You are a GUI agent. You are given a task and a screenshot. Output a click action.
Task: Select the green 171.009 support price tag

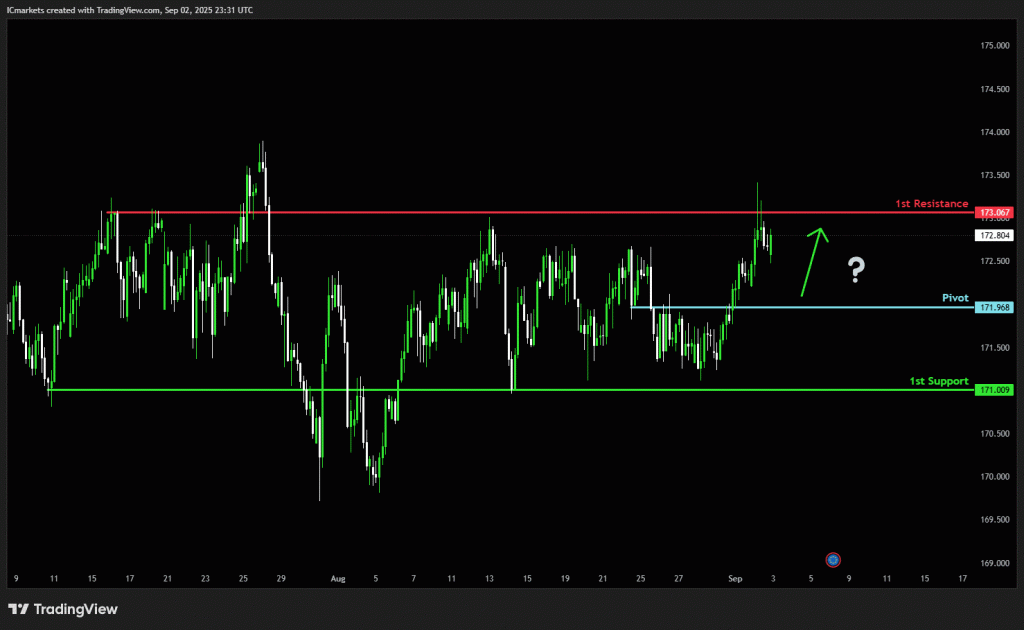[x=994, y=390]
